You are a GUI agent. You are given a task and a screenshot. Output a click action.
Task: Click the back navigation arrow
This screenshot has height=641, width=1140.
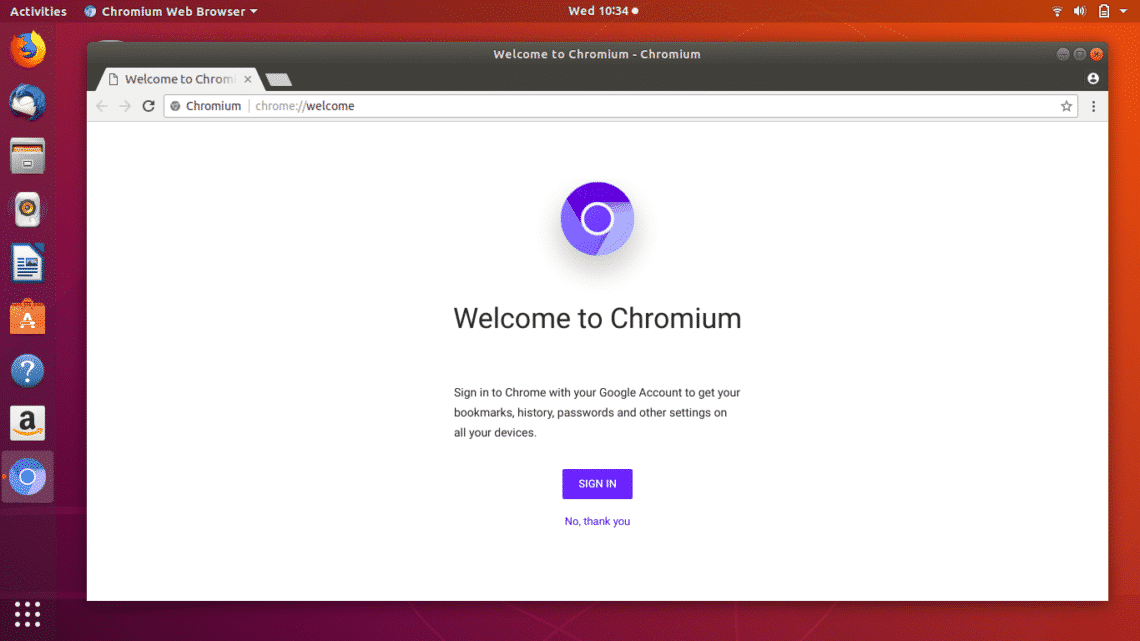[x=102, y=106]
